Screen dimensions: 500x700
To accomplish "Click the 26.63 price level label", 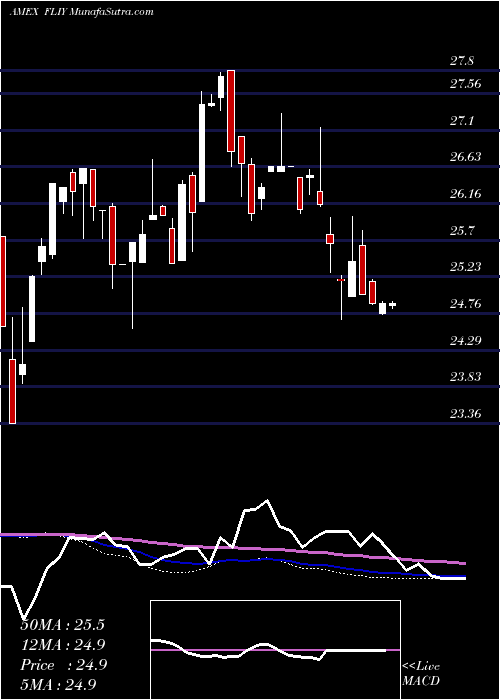I will 465,157.
